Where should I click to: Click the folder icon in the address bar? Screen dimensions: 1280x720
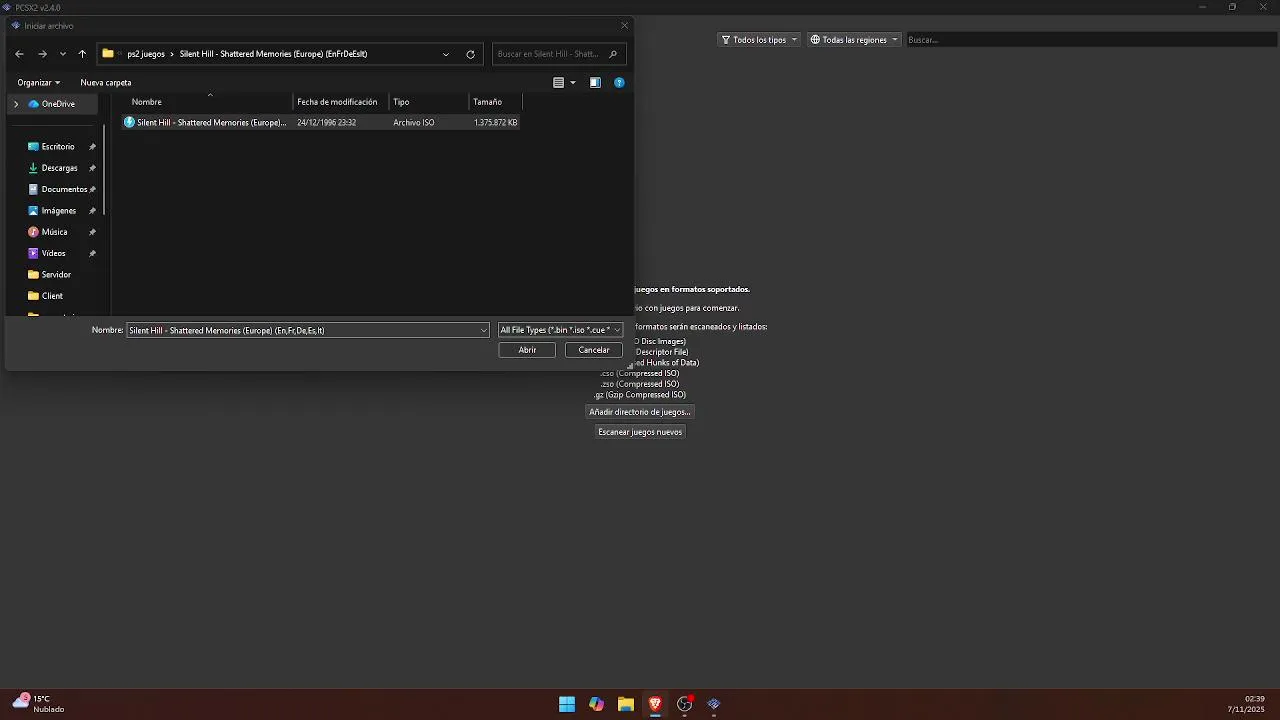[108, 54]
